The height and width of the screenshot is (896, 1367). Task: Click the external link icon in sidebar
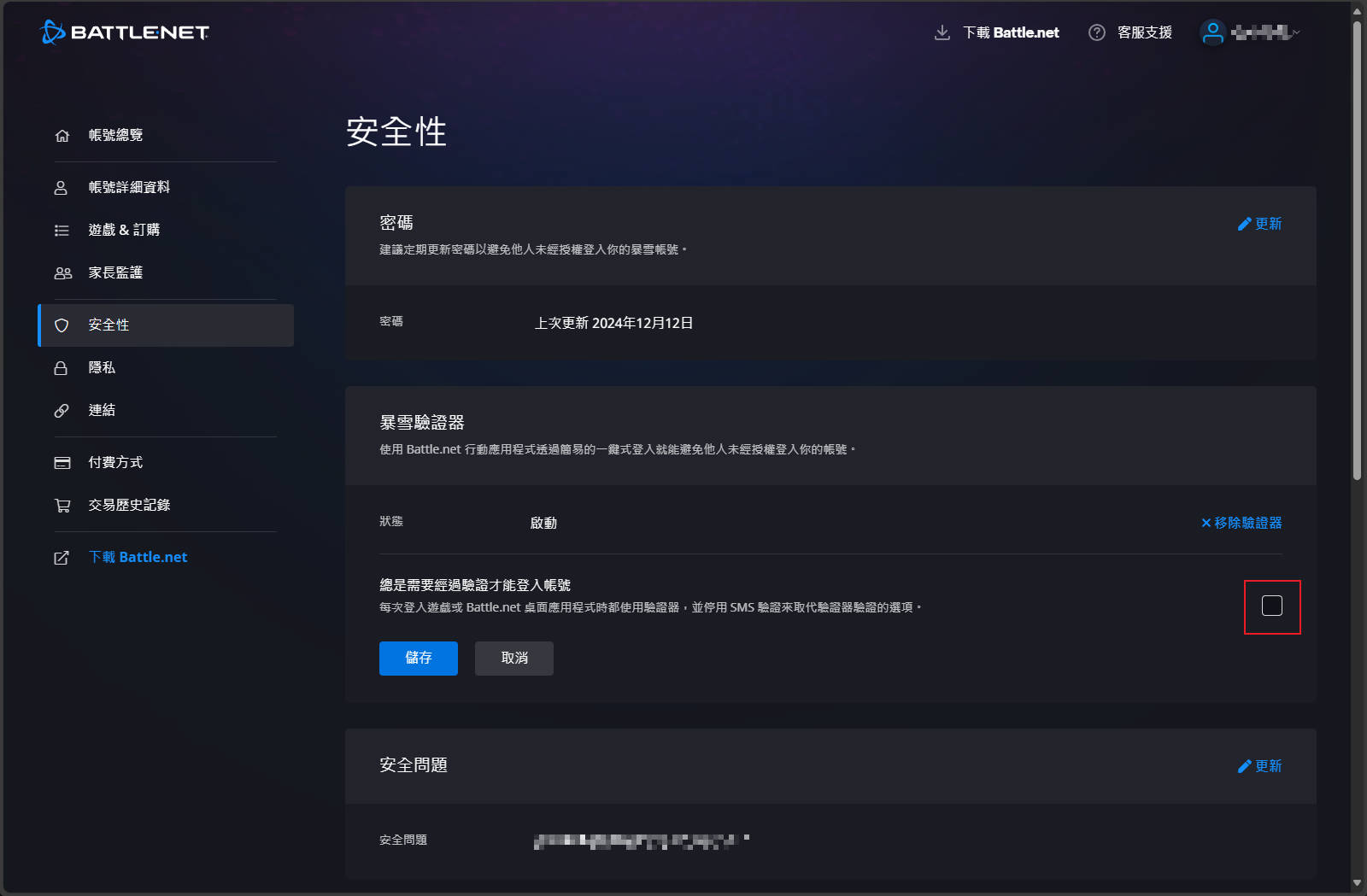[x=62, y=558]
